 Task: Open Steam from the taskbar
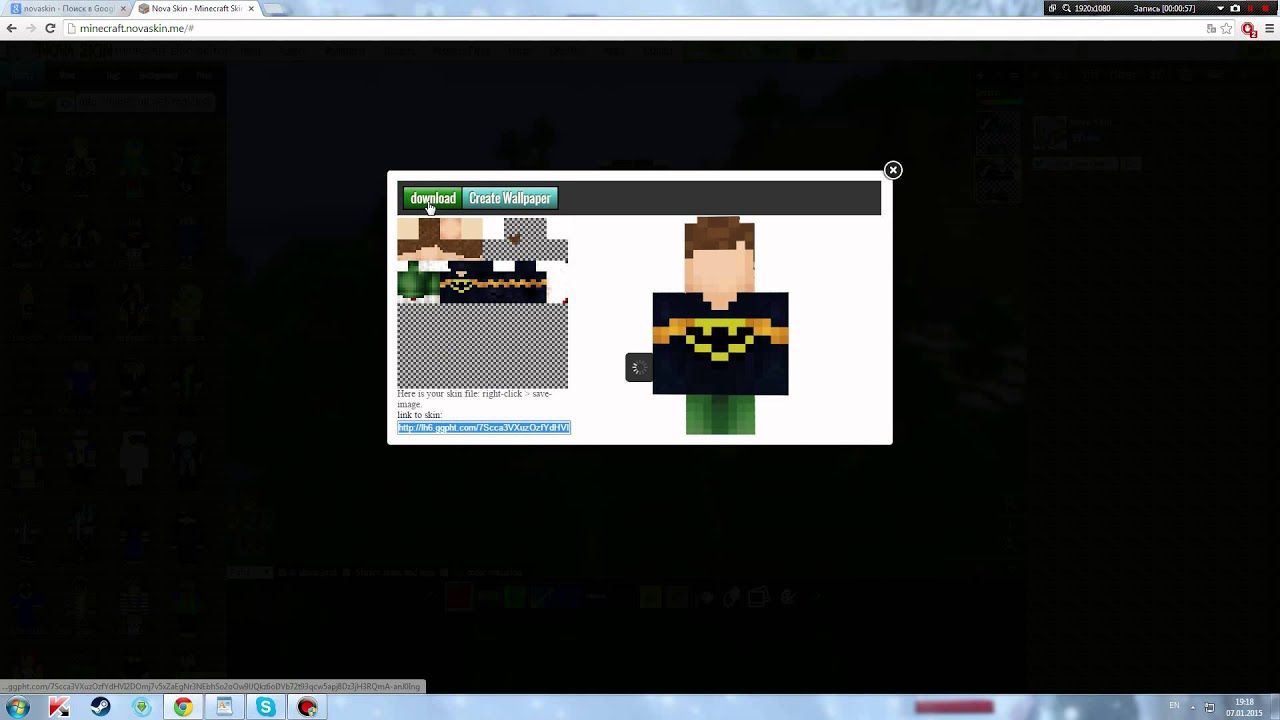coord(100,707)
